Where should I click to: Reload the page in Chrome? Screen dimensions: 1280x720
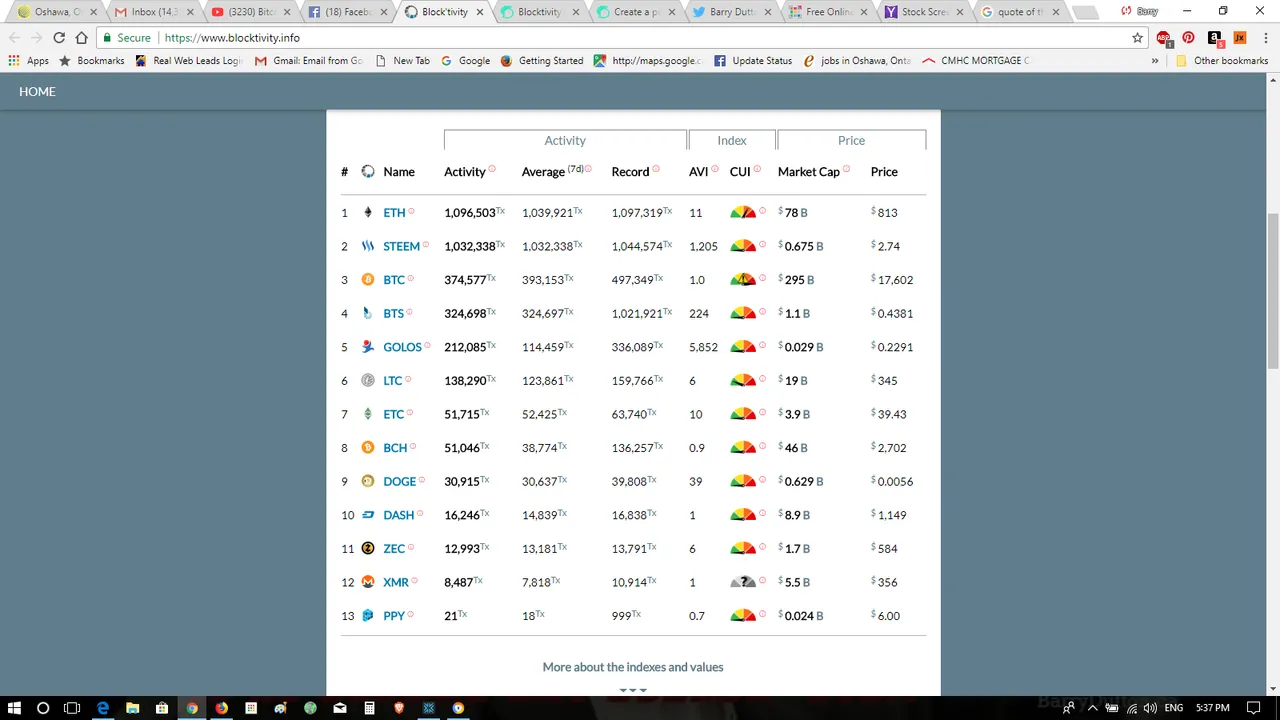(x=59, y=38)
